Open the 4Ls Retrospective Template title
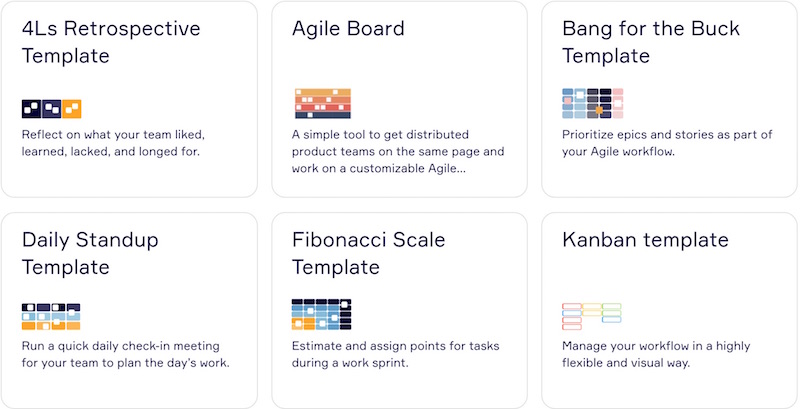This screenshot has width=800, height=409. (111, 42)
